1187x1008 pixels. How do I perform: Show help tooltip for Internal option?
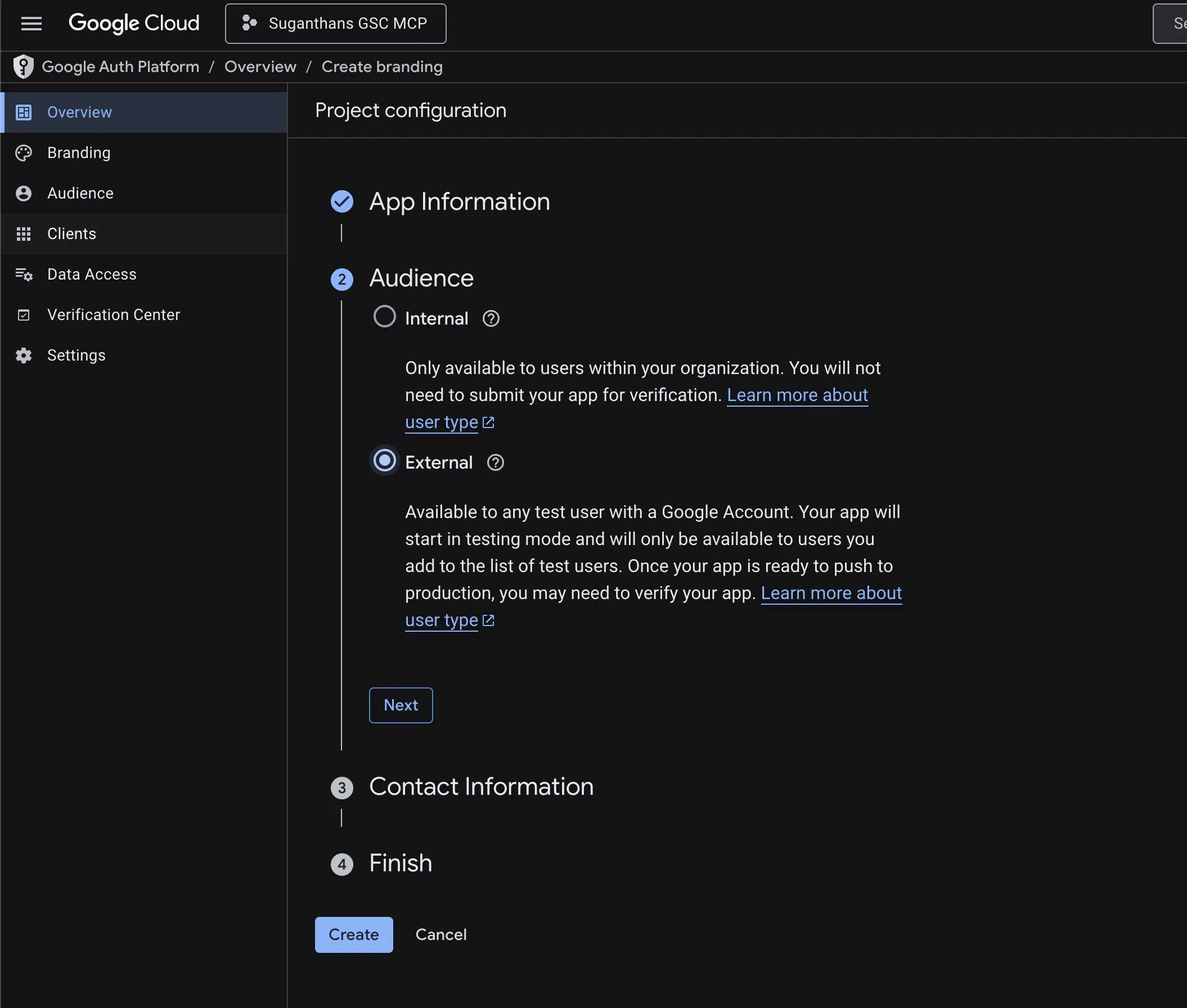[x=491, y=318]
